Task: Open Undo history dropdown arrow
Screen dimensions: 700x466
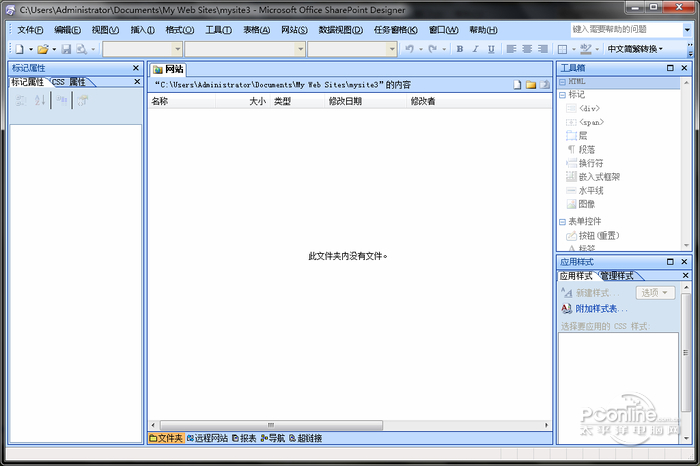Action: coord(421,49)
